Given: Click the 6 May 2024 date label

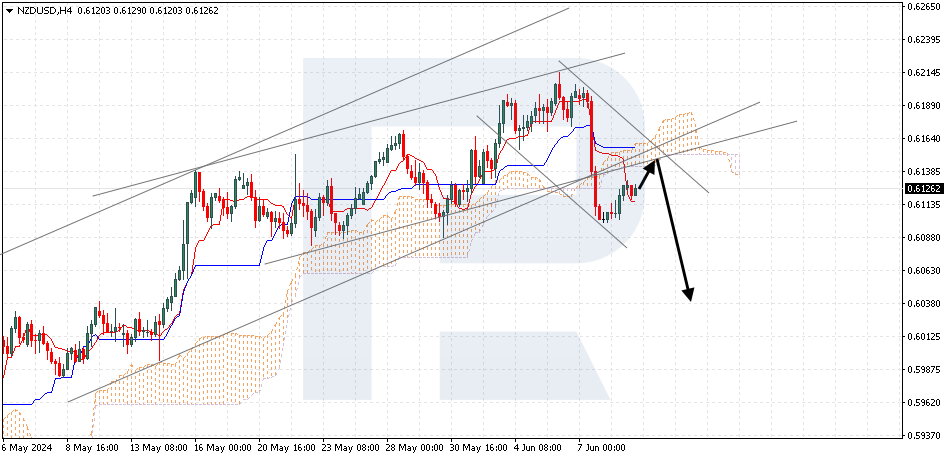Looking at the screenshot, I should click(x=27, y=448).
